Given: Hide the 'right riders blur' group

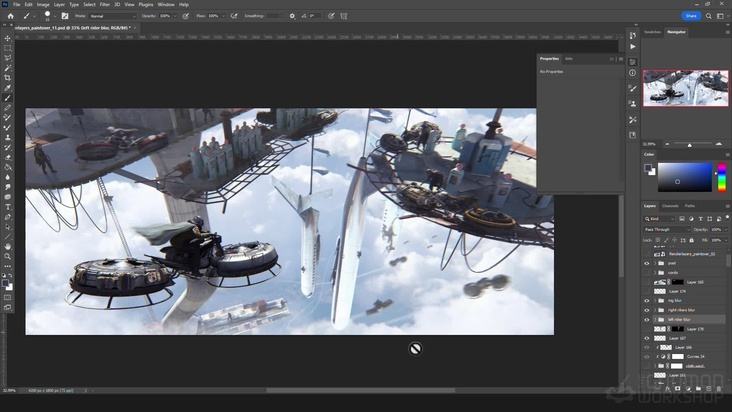Looking at the screenshot, I should pos(647,310).
